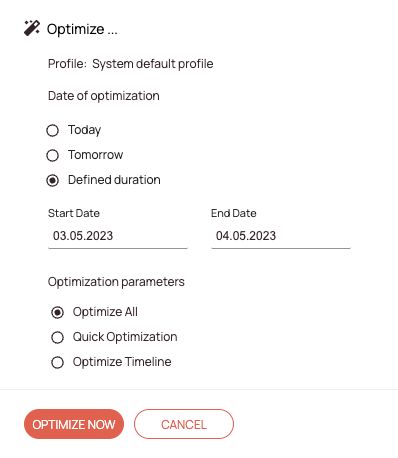Select the Optimize All radio button

point(57,312)
